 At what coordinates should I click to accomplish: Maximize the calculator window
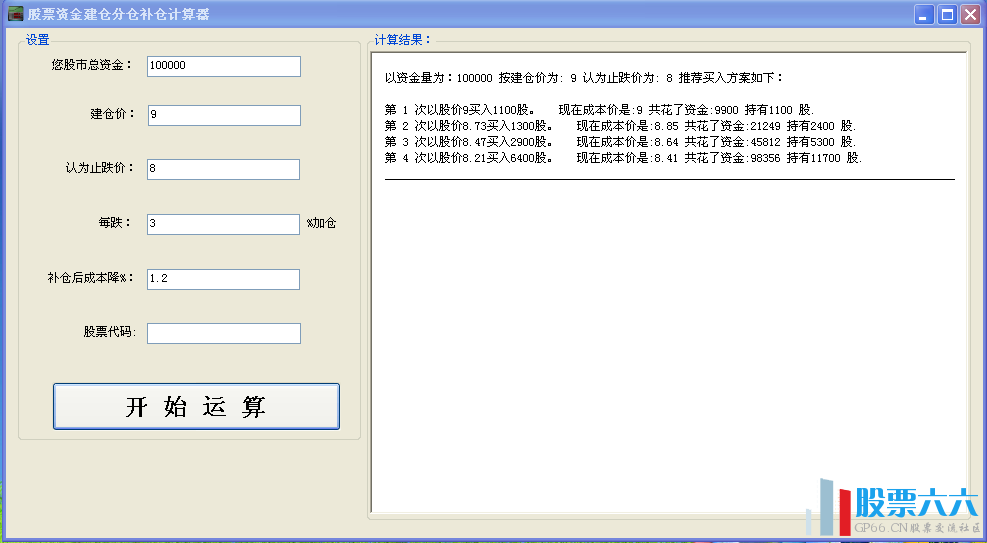[x=947, y=14]
